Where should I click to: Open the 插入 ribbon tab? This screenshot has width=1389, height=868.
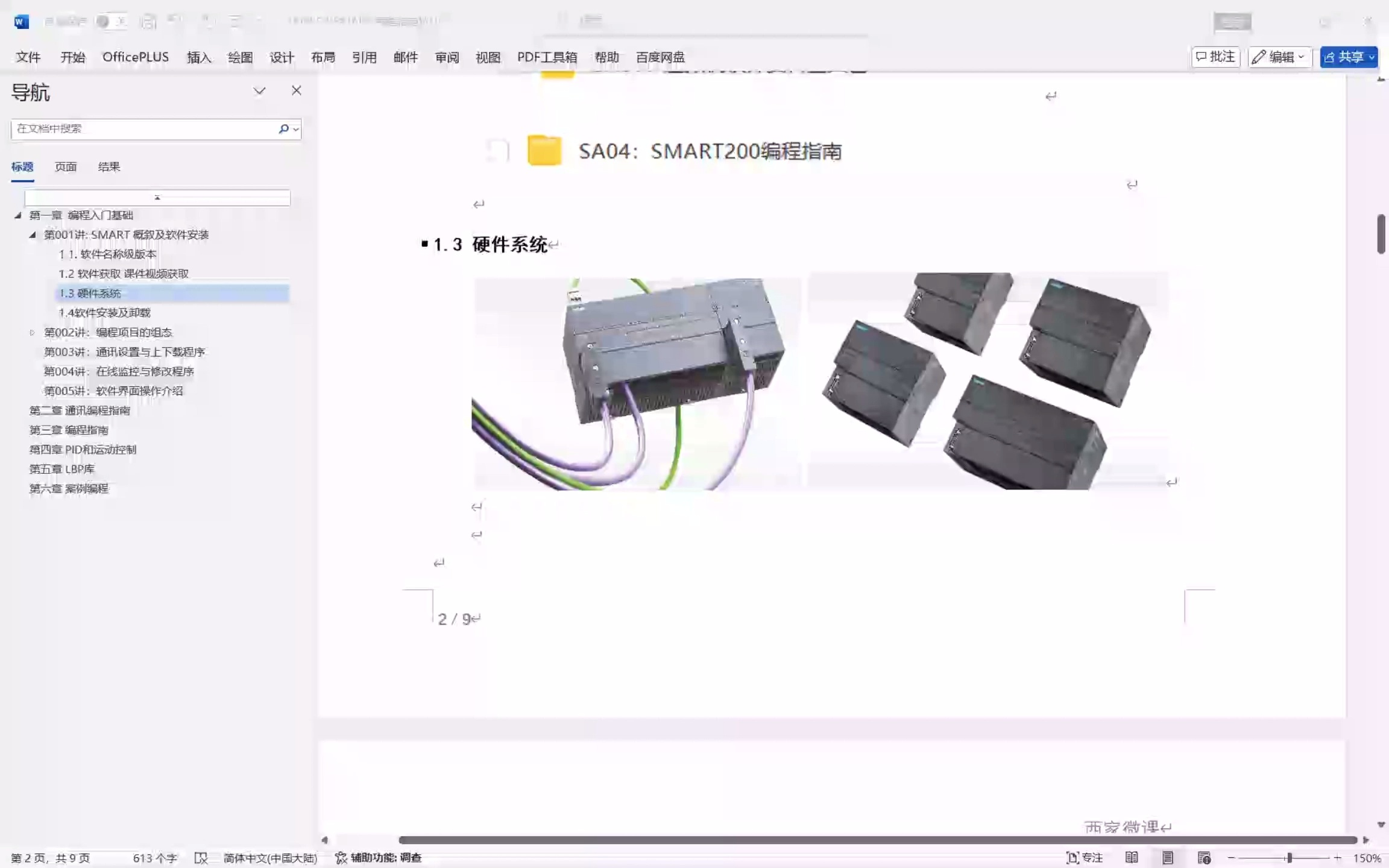pos(199,57)
